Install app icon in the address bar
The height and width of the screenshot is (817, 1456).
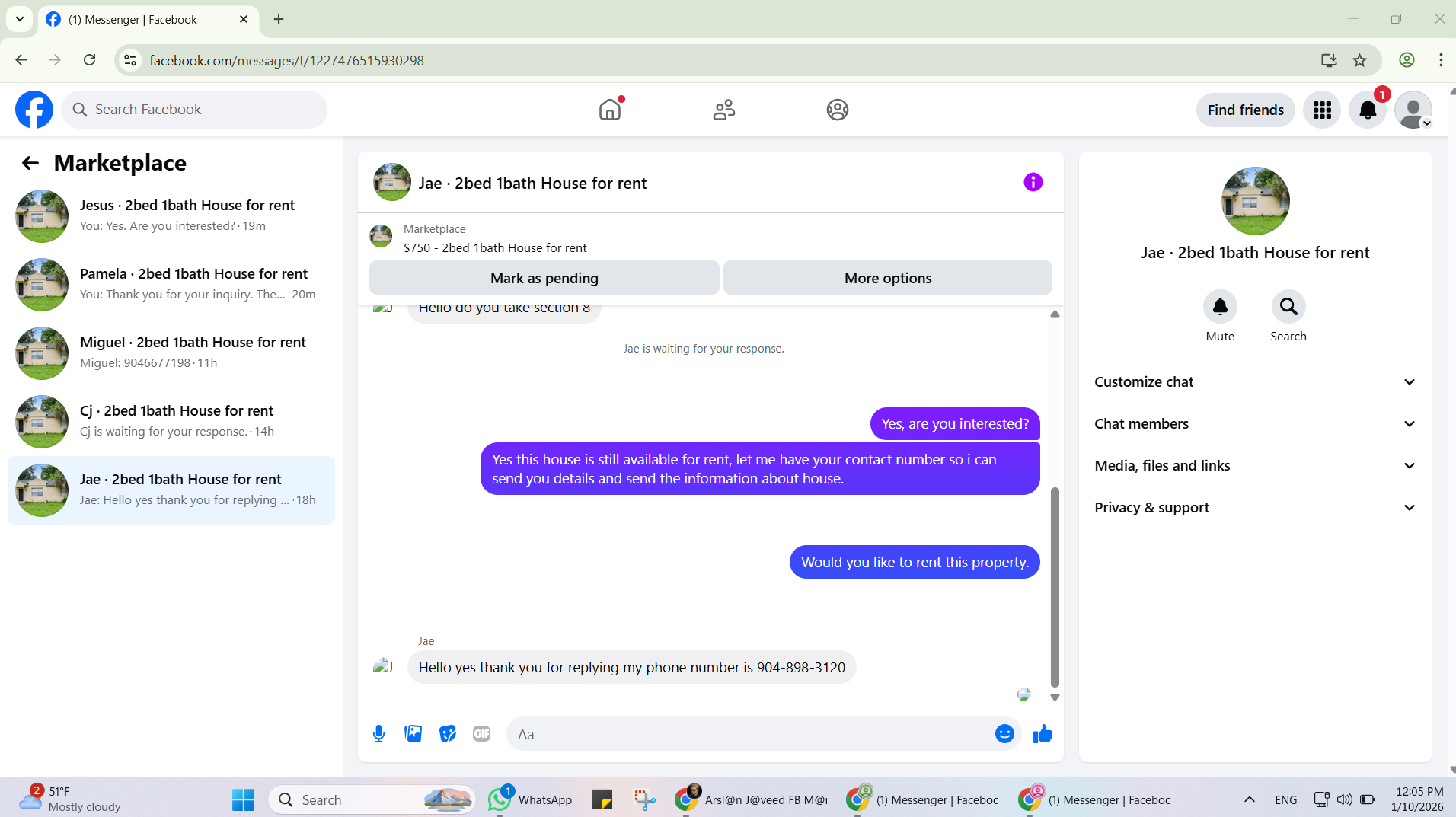(1329, 60)
